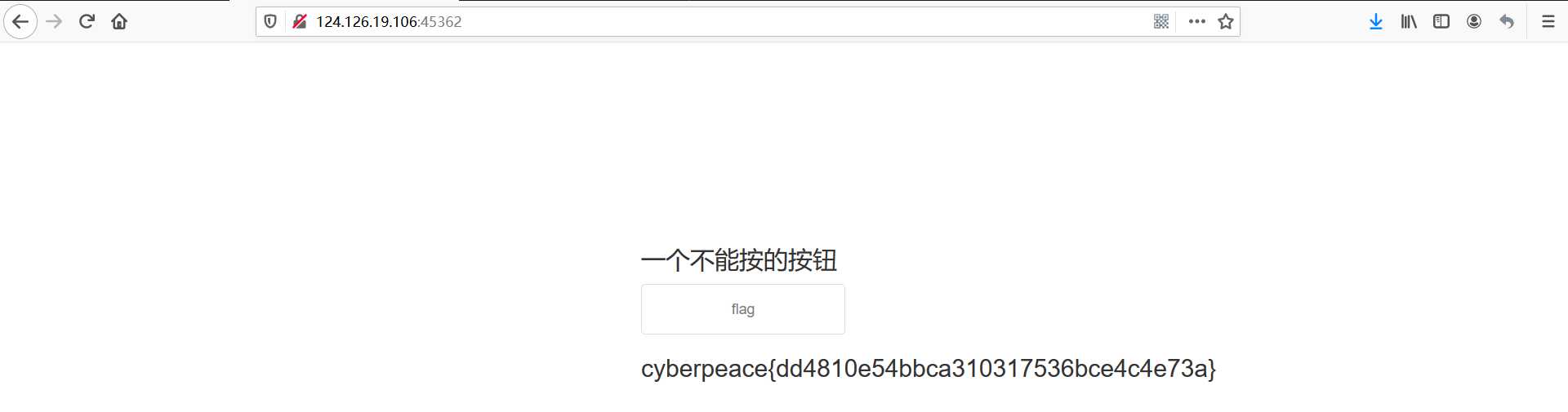Open the browser home page
This screenshot has width=1568, height=412.
point(119,22)
